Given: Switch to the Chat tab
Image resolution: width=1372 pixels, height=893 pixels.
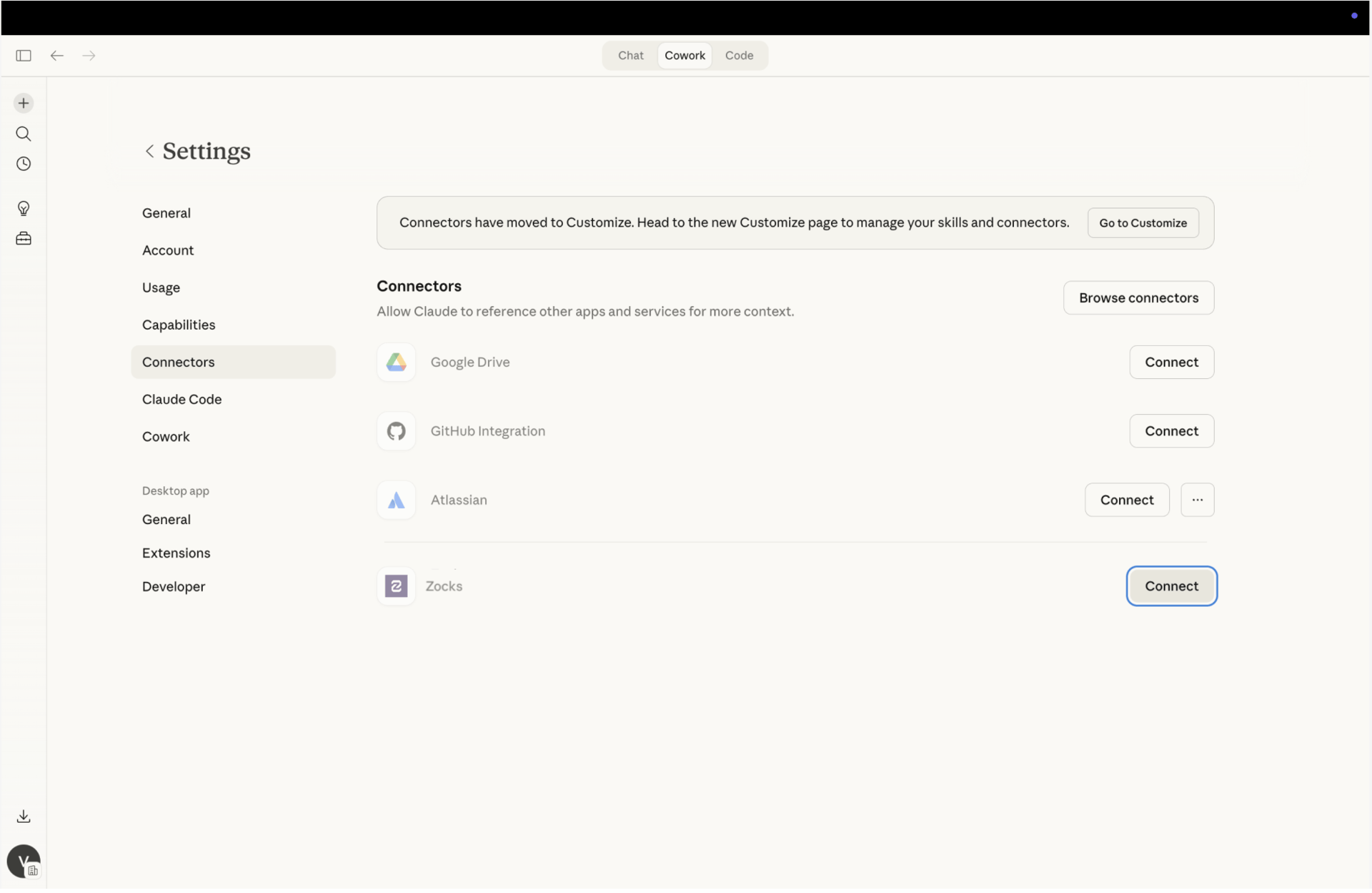Looking at the screenshot, I should 630,56.
